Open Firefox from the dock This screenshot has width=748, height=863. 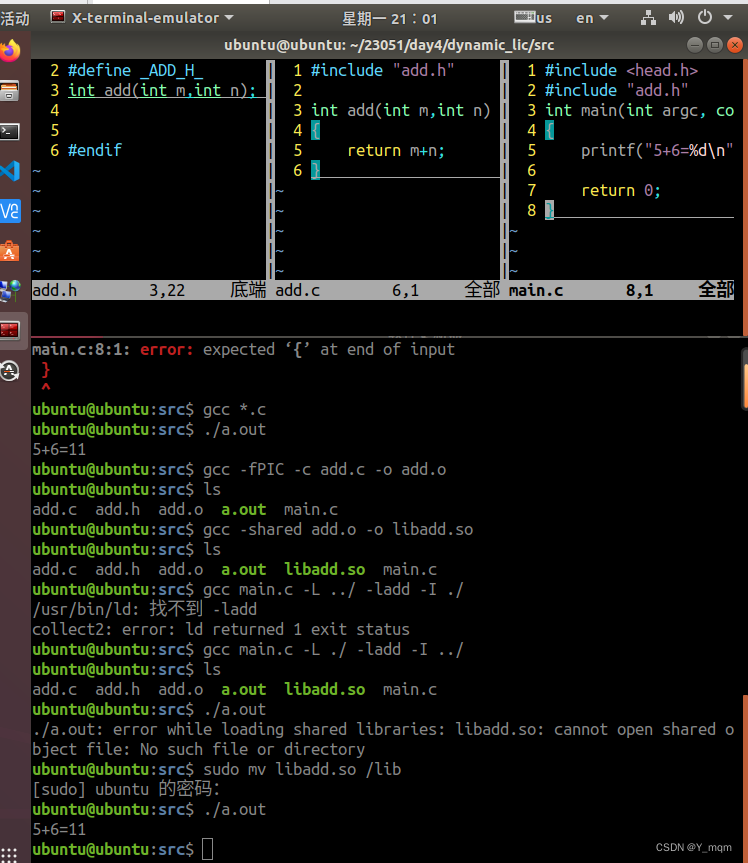click(10, 51)
